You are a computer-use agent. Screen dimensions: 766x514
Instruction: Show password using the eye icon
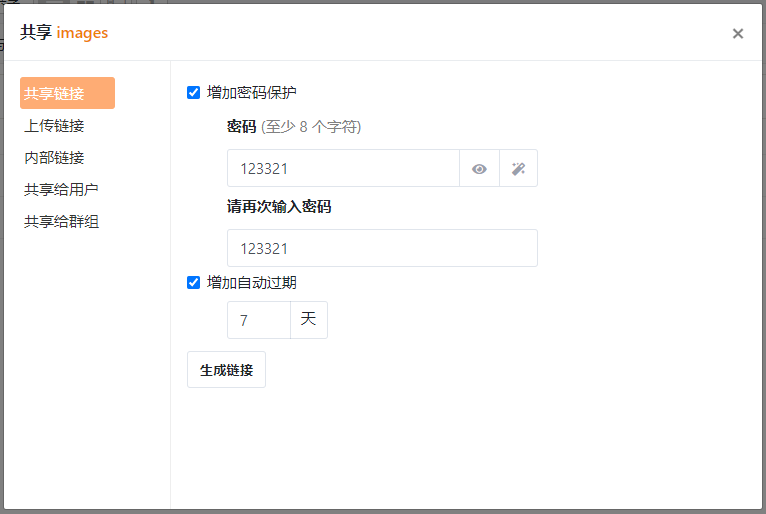click(479, 169)
